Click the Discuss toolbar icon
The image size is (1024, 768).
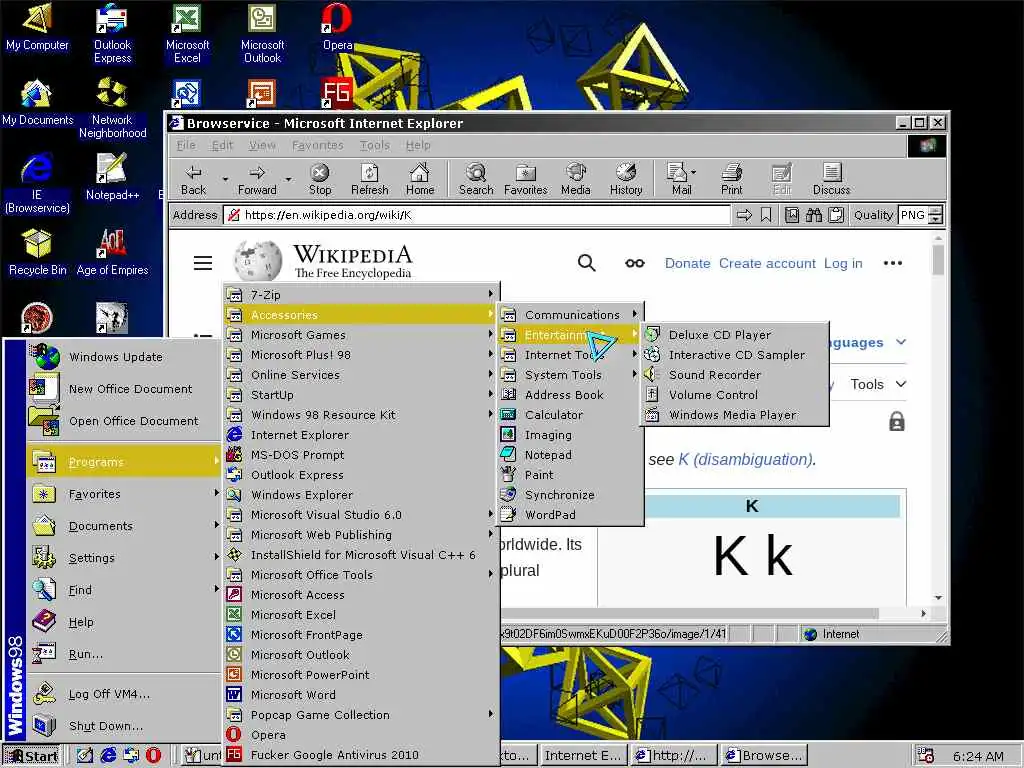[x=831, y=180]
